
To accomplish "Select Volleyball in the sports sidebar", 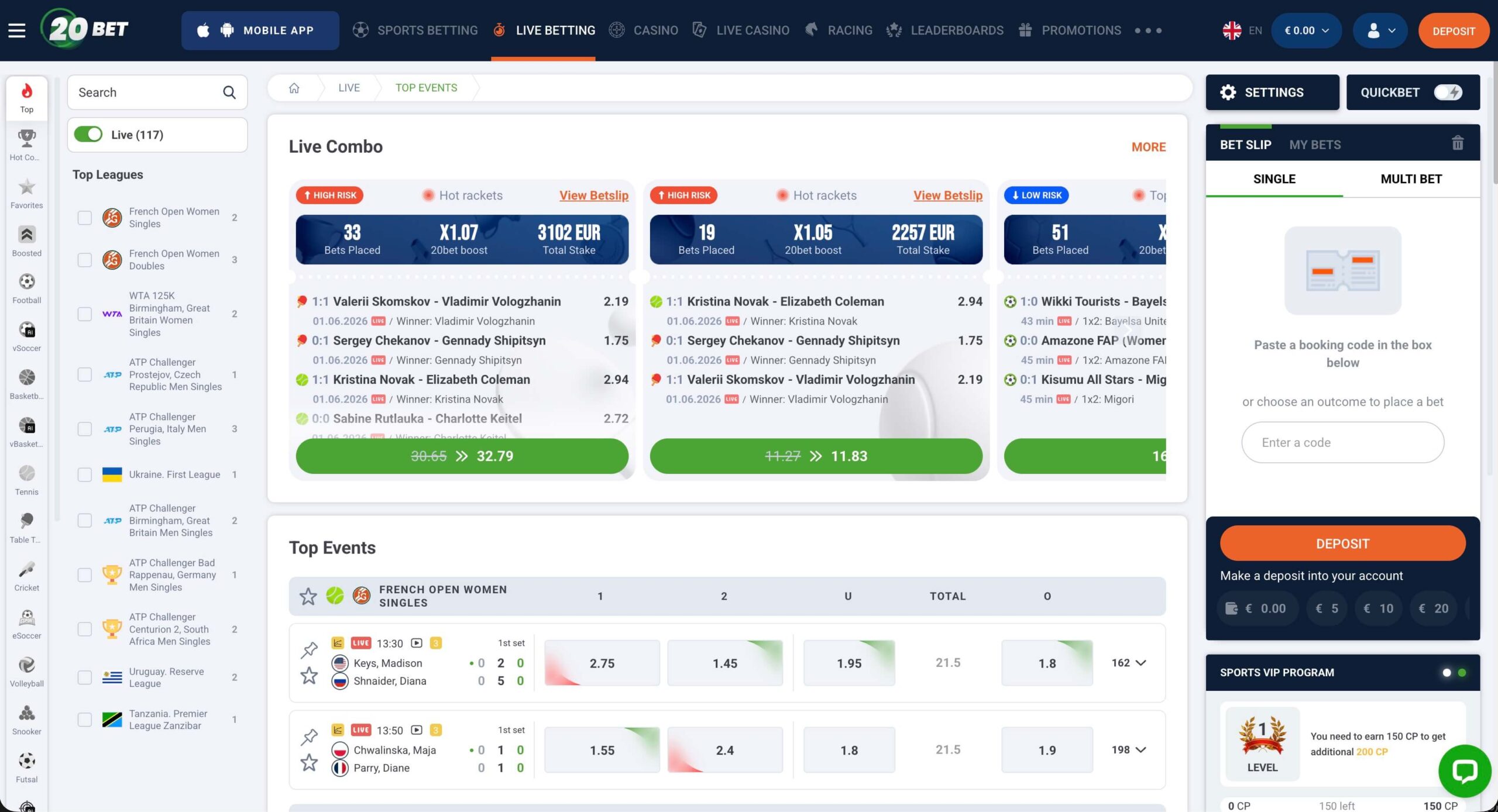I will pos(27,672).
